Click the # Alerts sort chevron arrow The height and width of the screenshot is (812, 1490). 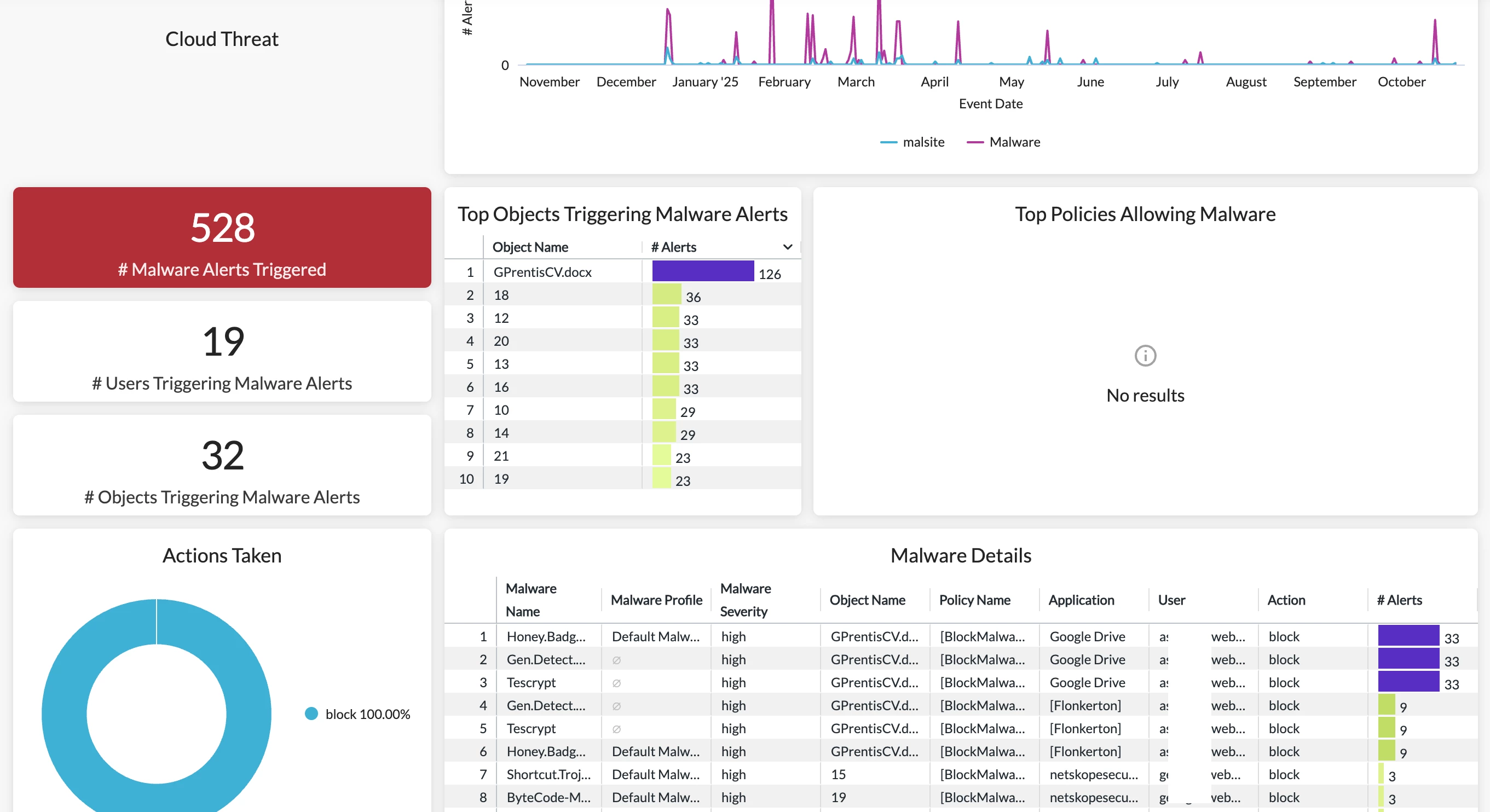(x=787, y=247)
